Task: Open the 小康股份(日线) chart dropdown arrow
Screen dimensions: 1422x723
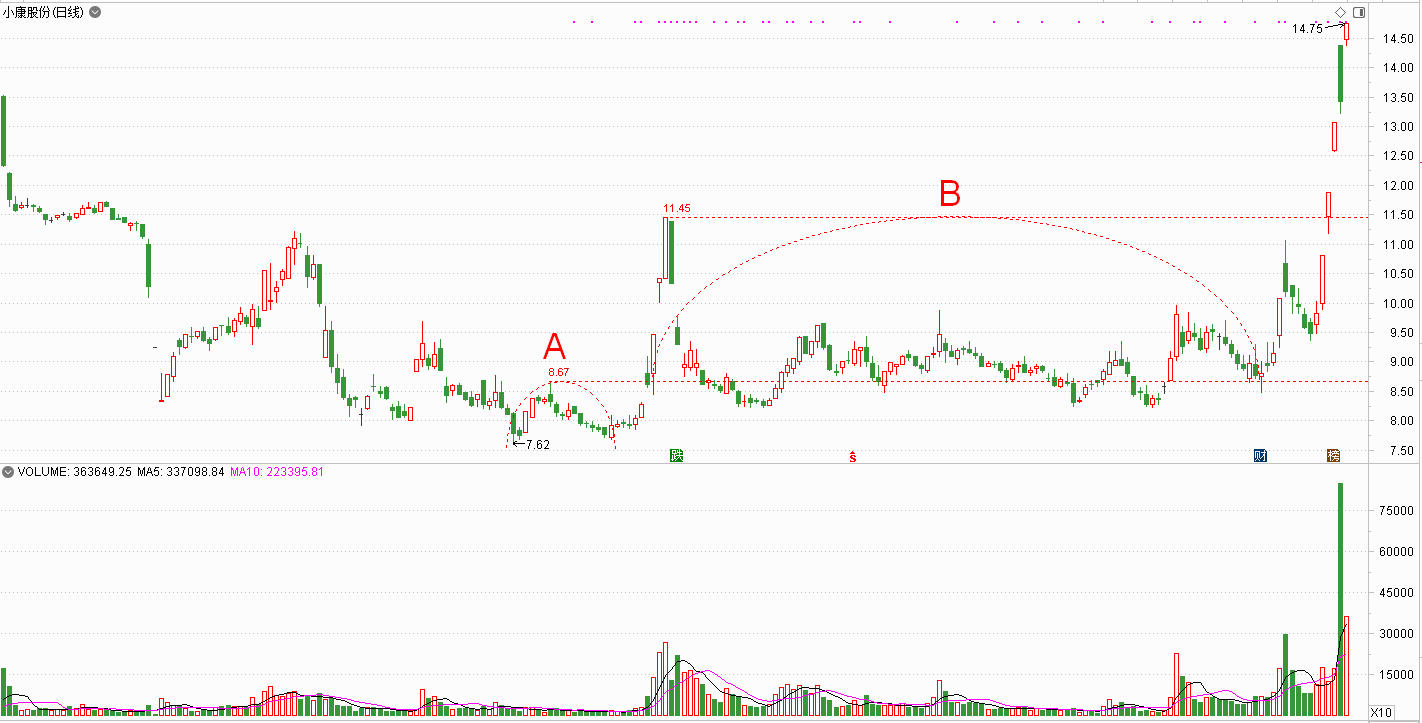Action: coord(94,12)
